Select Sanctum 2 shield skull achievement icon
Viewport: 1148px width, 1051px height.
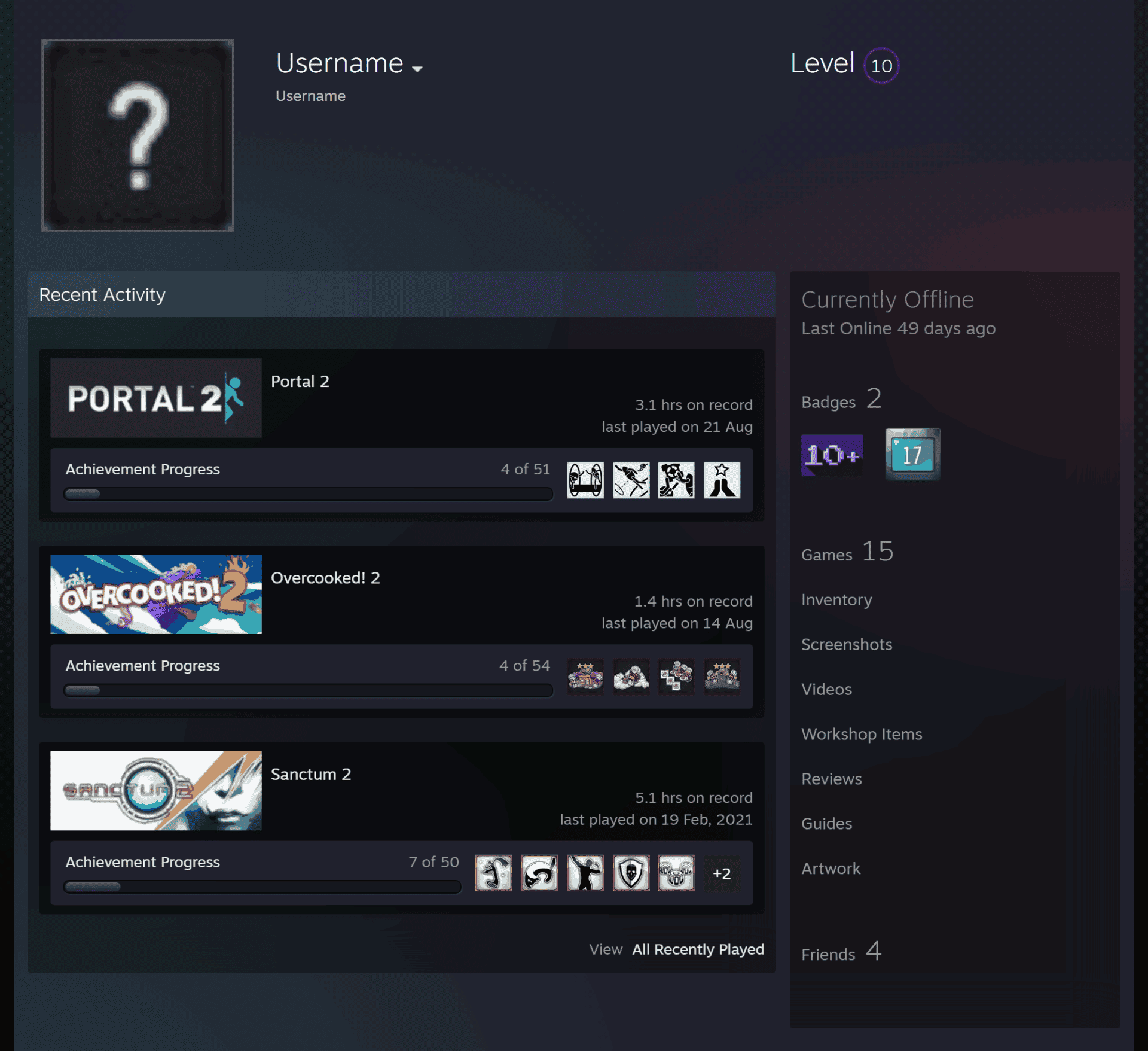(631, 873)
